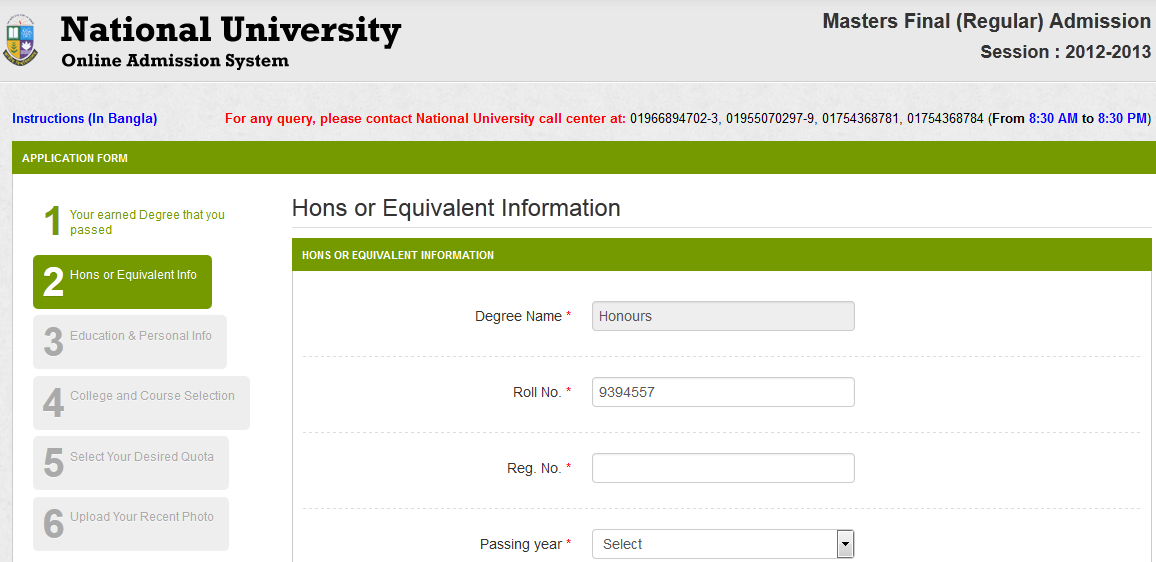
Task: Click the Degree Name field showing Honours
Action: tap(723, 316)
